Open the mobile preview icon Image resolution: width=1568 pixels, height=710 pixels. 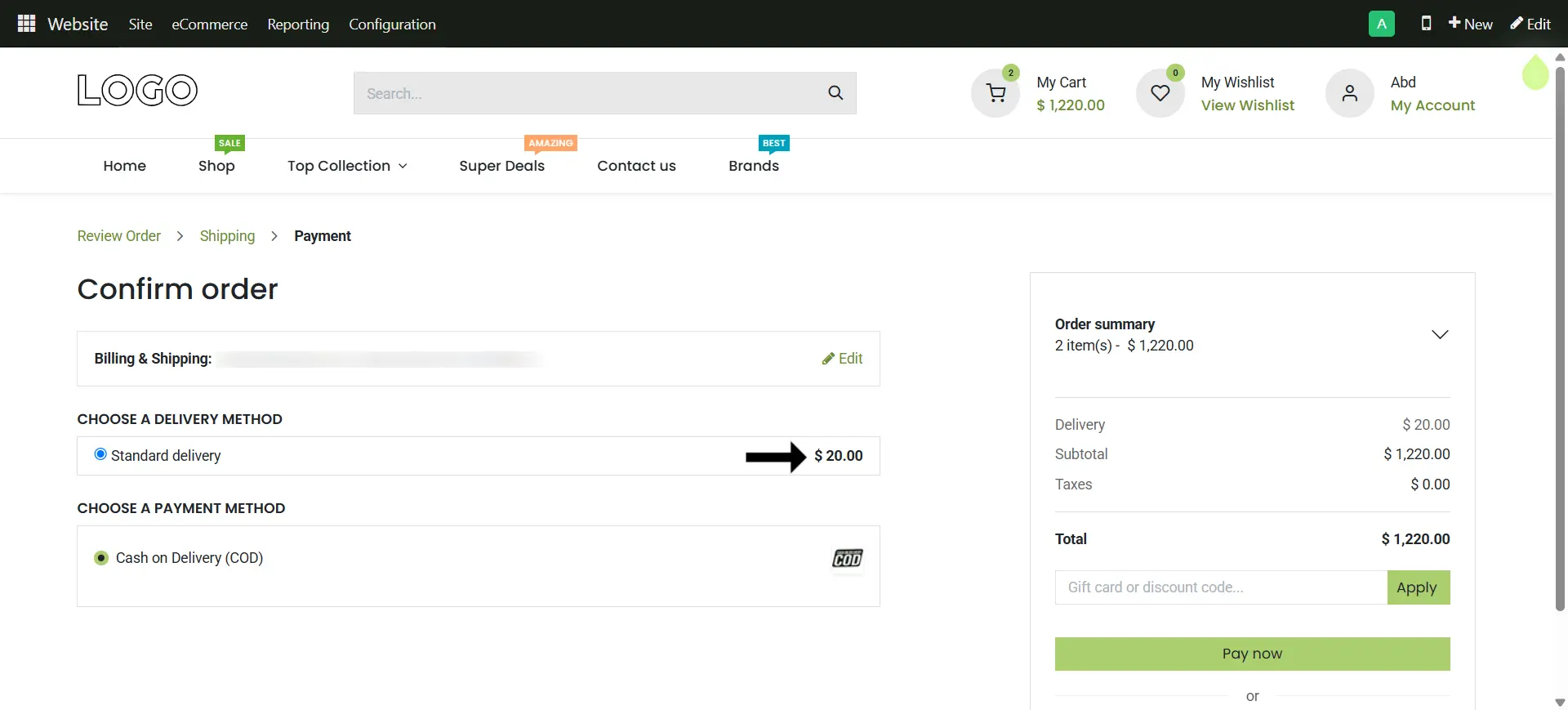[1426, 24]
